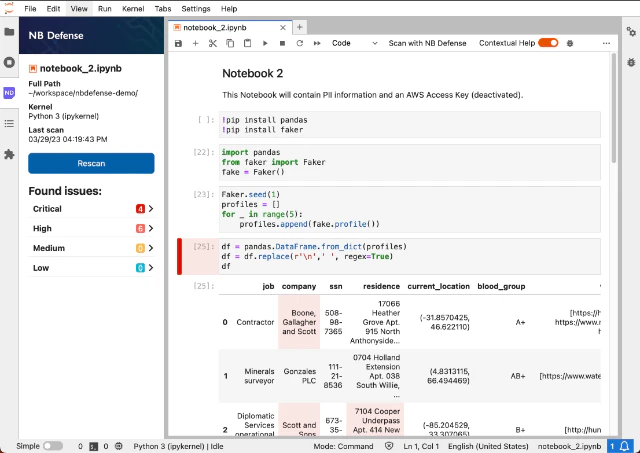Click Ln 1, Col 1 in status bar

coord(421,446)
